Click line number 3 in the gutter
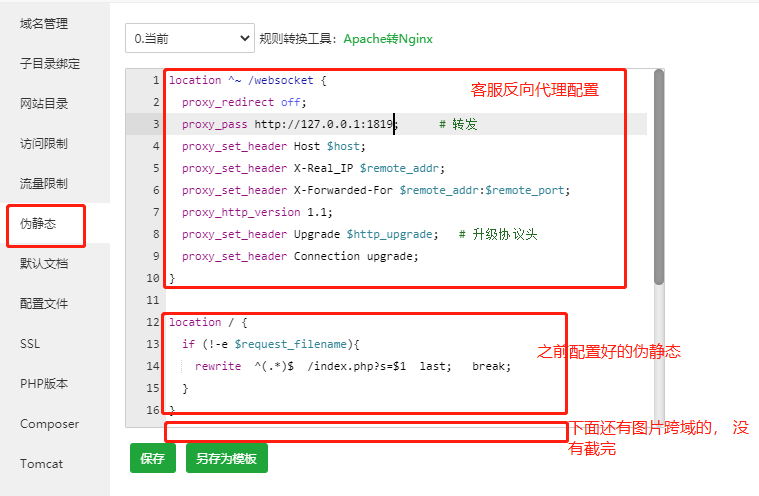The width and height of the screenshot is (759, 496). (x=156, y=124)
